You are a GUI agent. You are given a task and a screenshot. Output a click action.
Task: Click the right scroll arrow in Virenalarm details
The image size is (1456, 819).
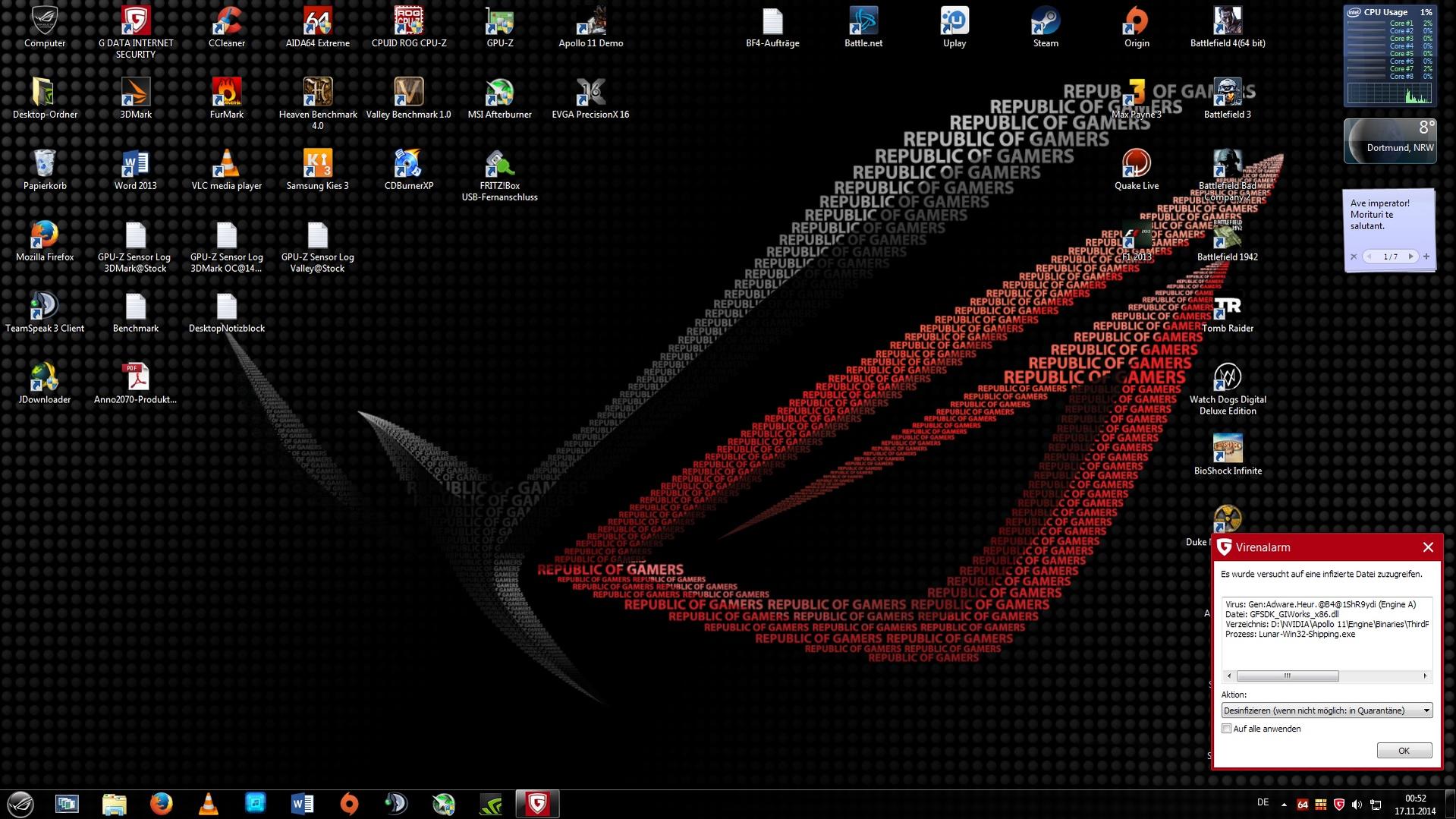point(1425,676)
